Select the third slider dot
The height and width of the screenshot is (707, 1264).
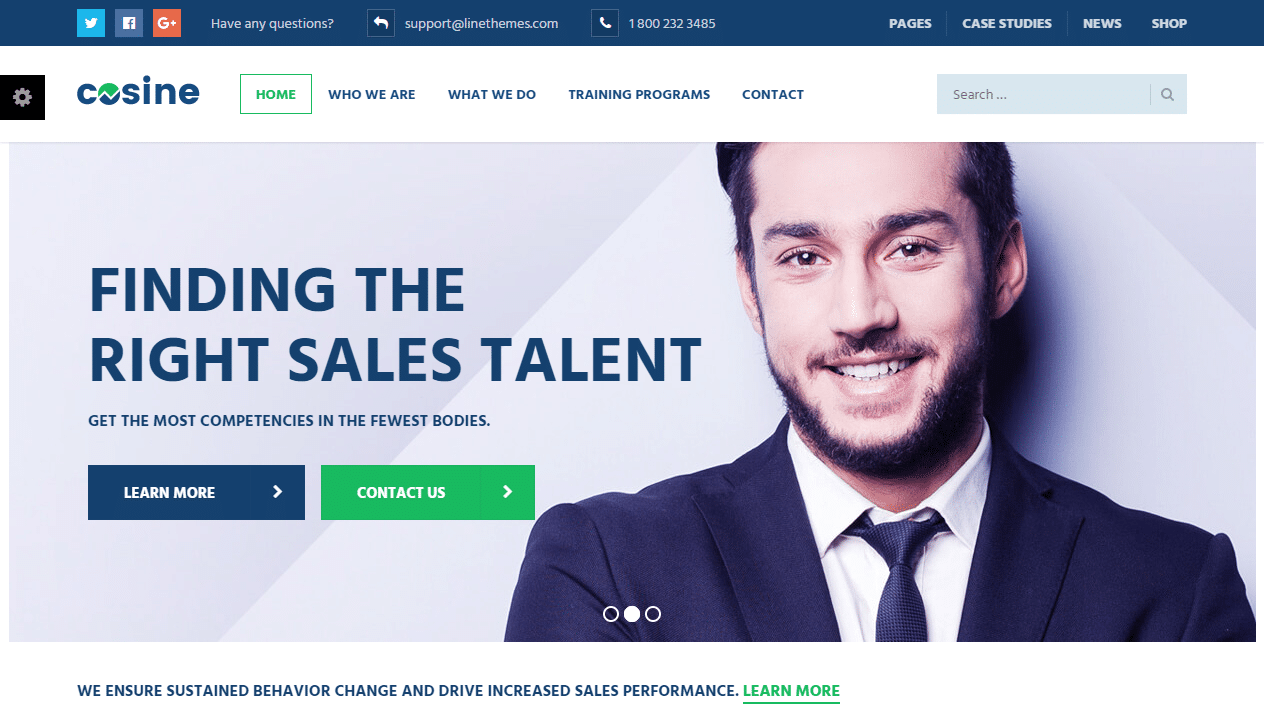pos(653,614)
